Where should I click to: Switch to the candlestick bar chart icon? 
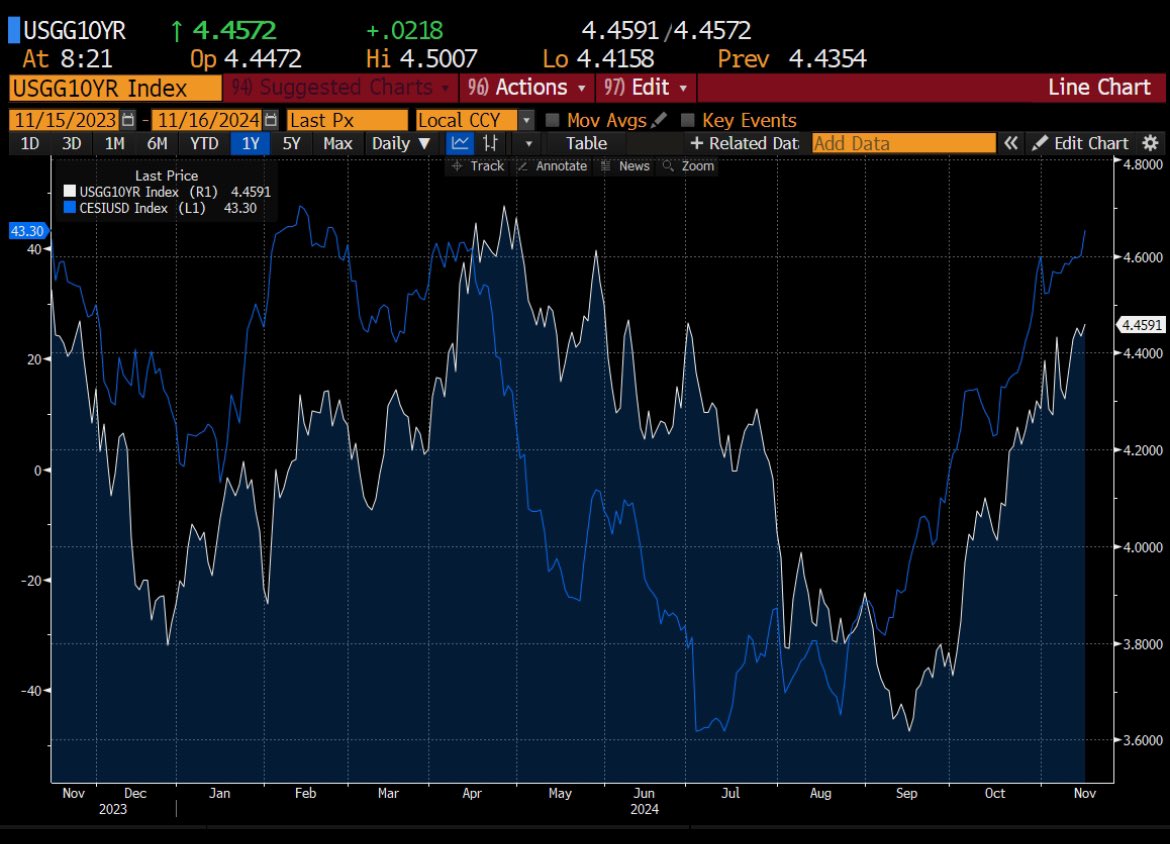coord(490,143)
